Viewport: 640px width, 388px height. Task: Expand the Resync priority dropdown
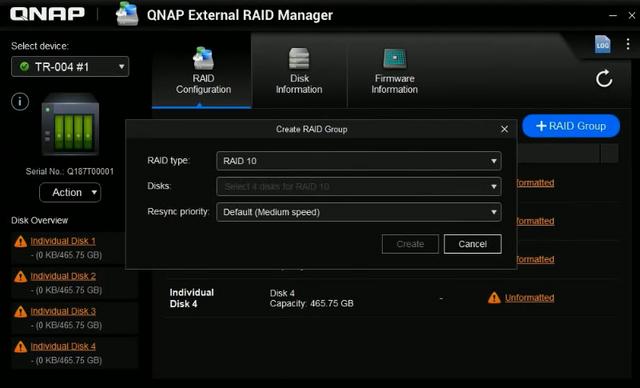pos(359,212)
